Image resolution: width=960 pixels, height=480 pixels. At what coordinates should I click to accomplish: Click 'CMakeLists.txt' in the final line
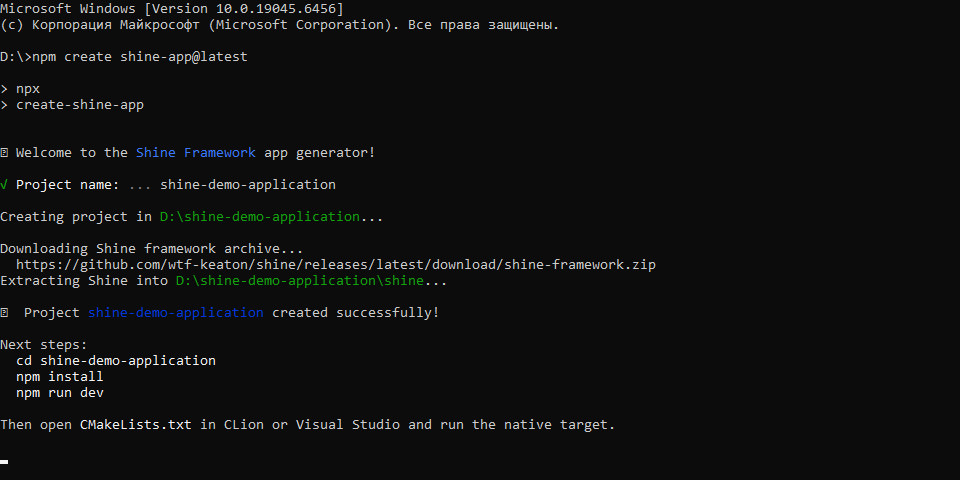point(136,424)
